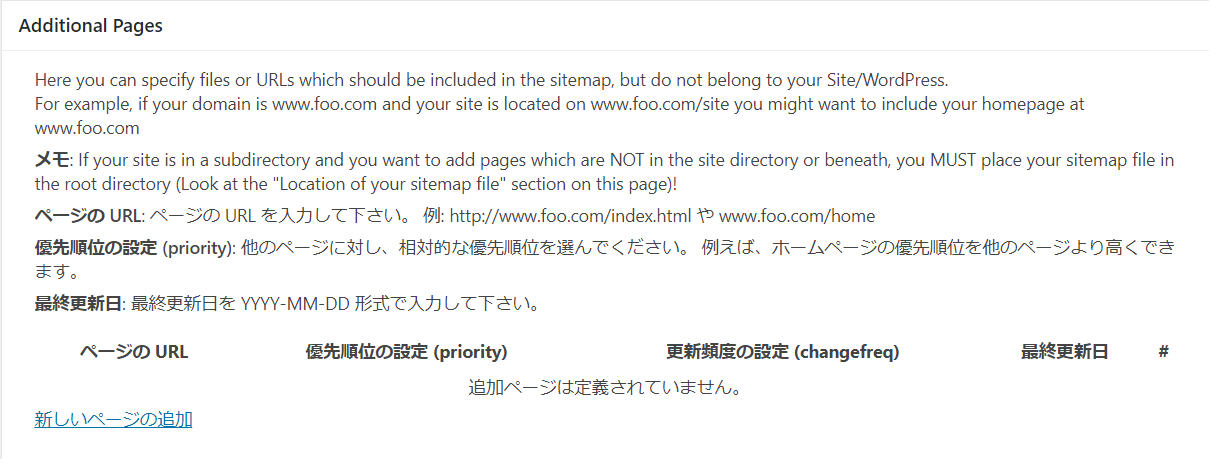Select the 優先順位の設定 (priority) table column header
The height and width of the screenshot is (467, 1224).
(x=406, y=352)
